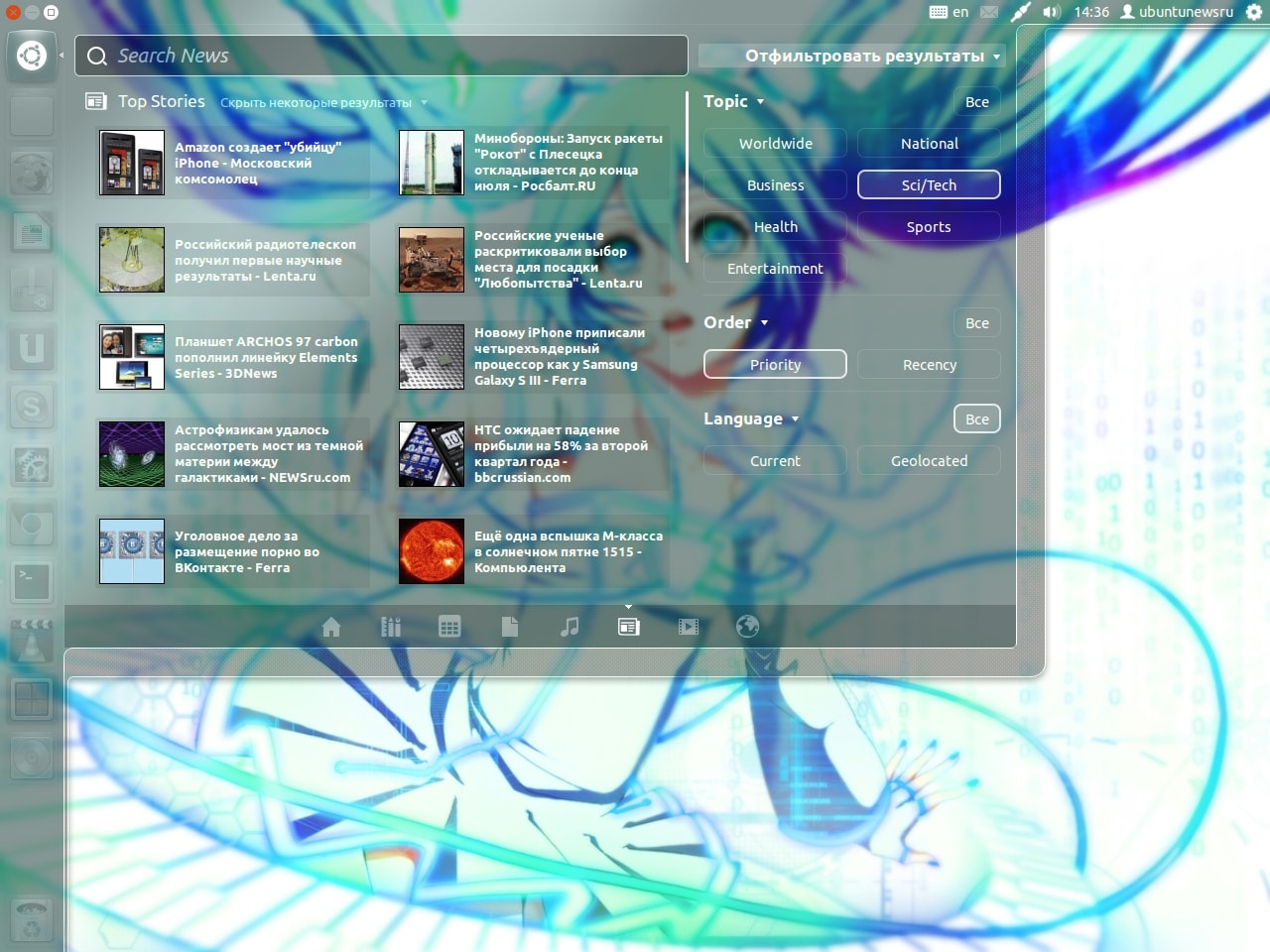Screen dimensions: 1270x952
Task: Open Amazon создает убийцу iPhone story
Action: tap(234, 163)
